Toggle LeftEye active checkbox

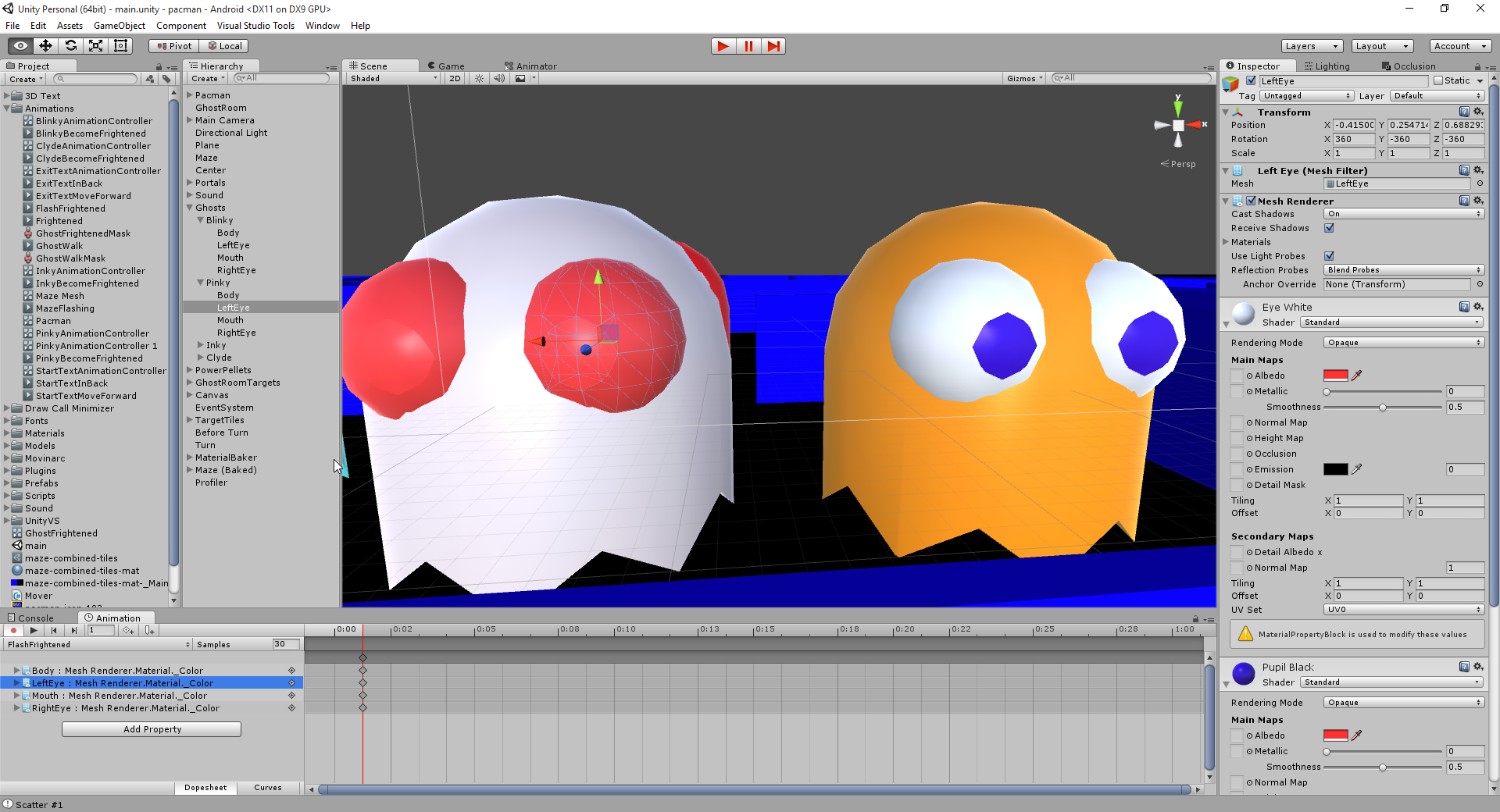point(1251,80)
